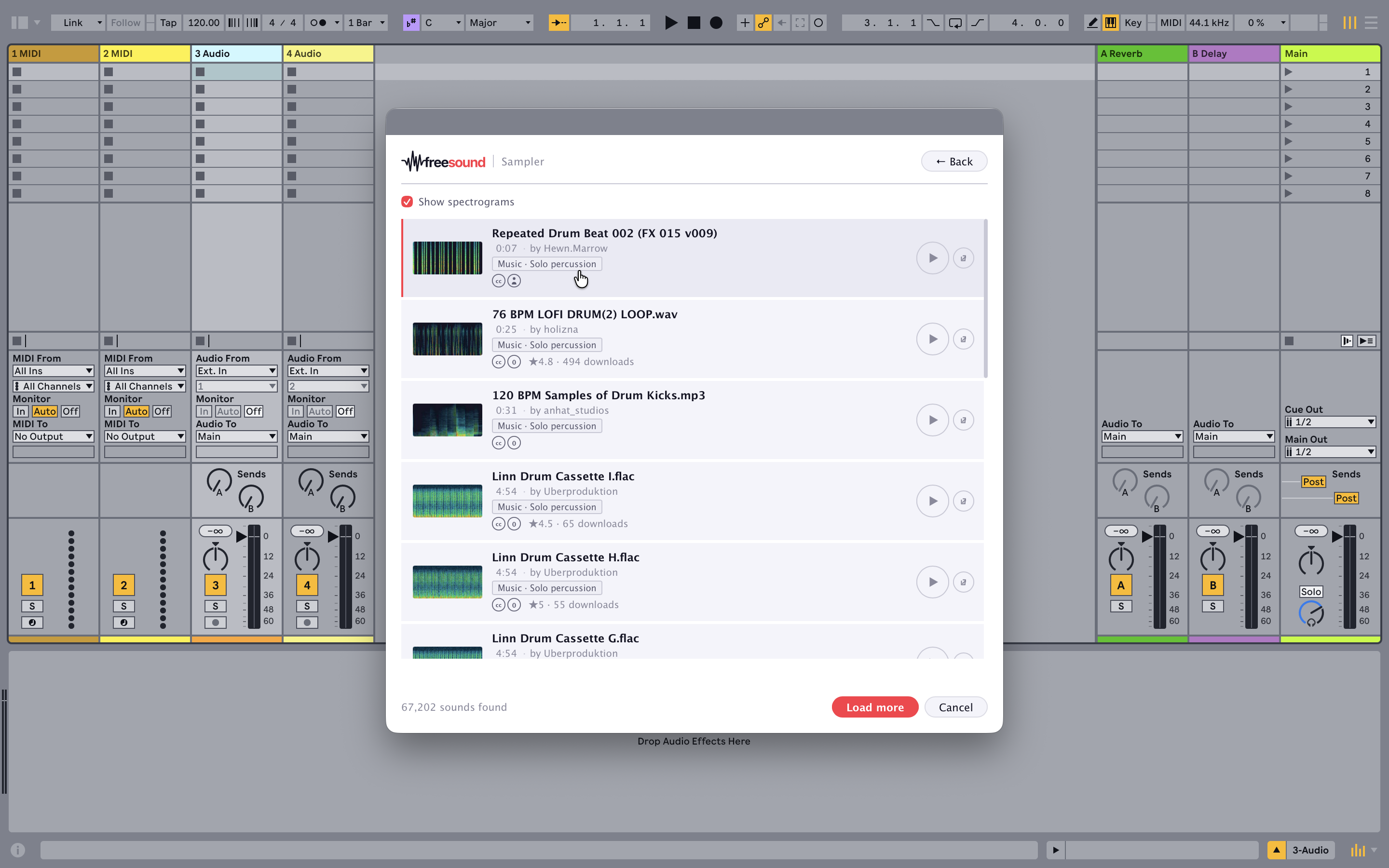Enable the draw mode pencil icon
Image resolution: width=1389 pixels, height=868 pixels.
pos(1092,23)
